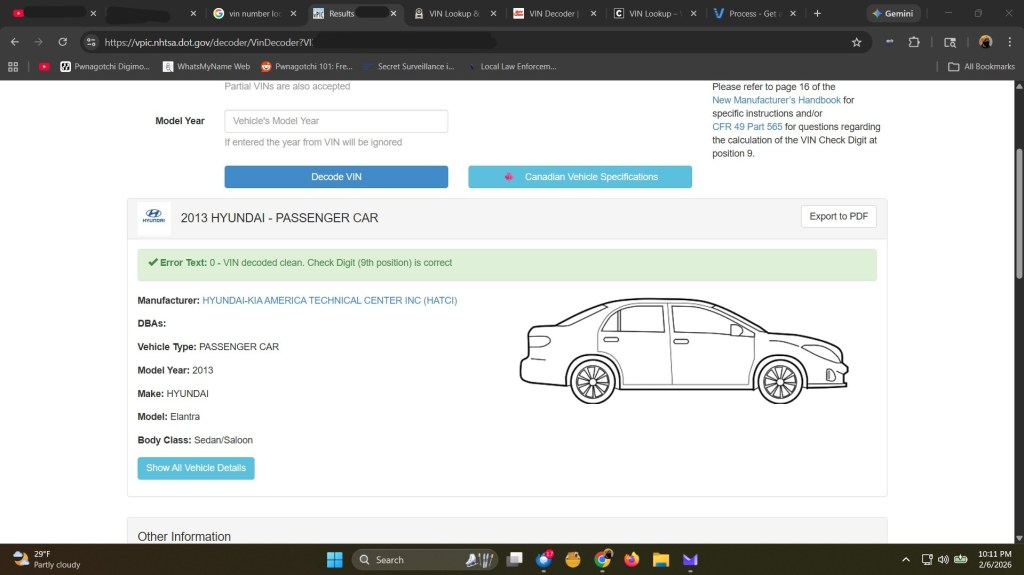Screen dimensions: 1024x575
Task: Open Firefox from the taskbar
Action: coord(631,559)
